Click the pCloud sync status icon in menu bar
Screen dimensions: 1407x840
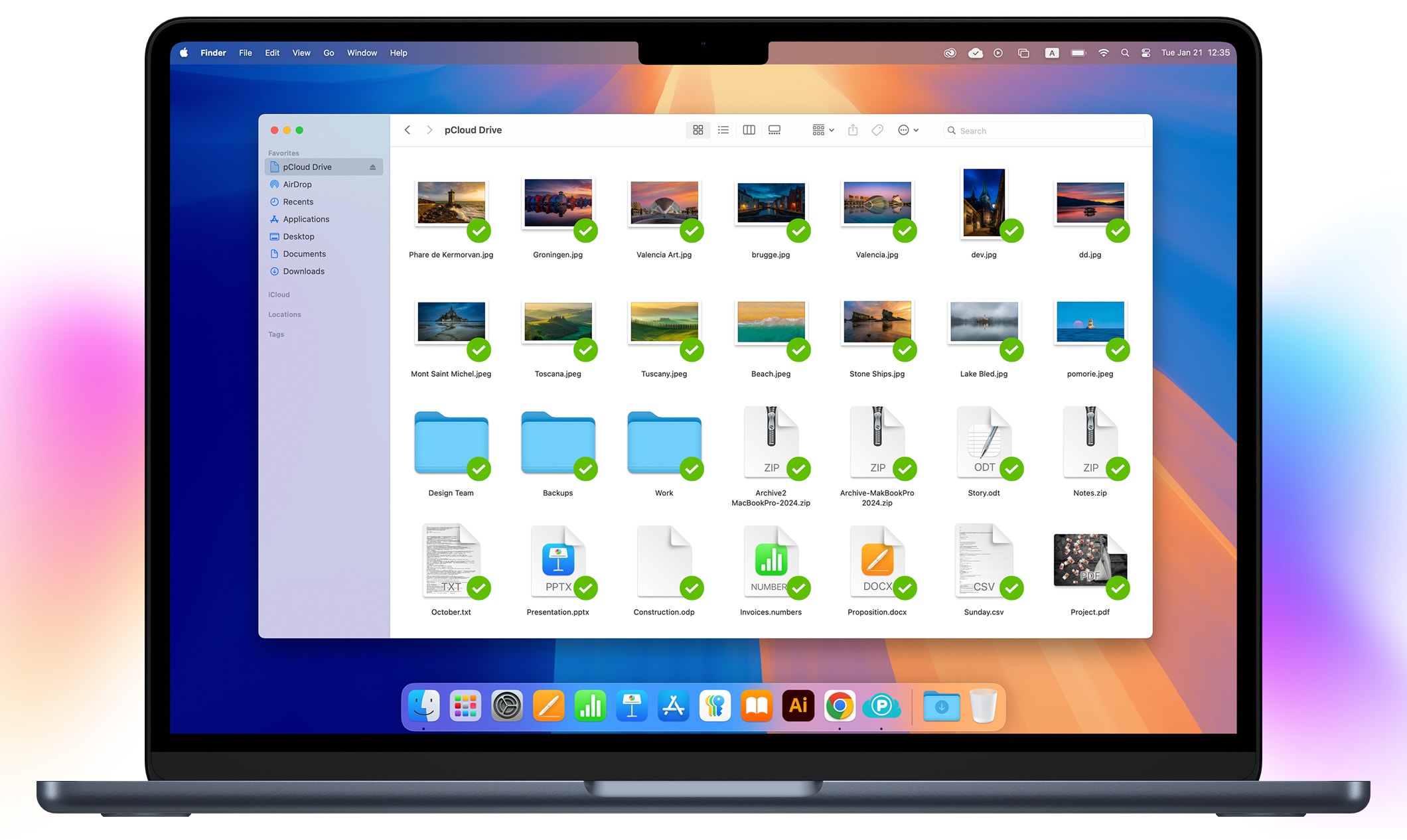[976, 52]
